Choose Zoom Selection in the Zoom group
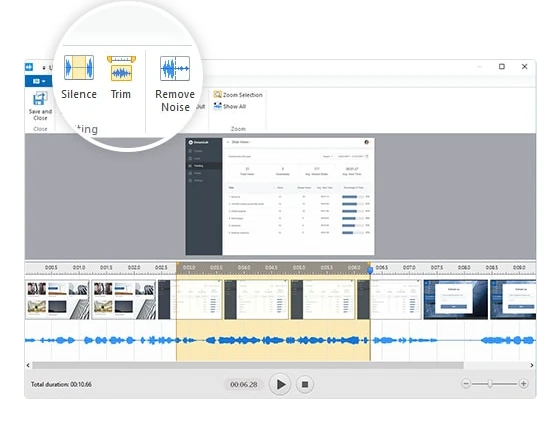Viewport: 553px width, 422px height. pyautogui.click(x=238, y=95)
